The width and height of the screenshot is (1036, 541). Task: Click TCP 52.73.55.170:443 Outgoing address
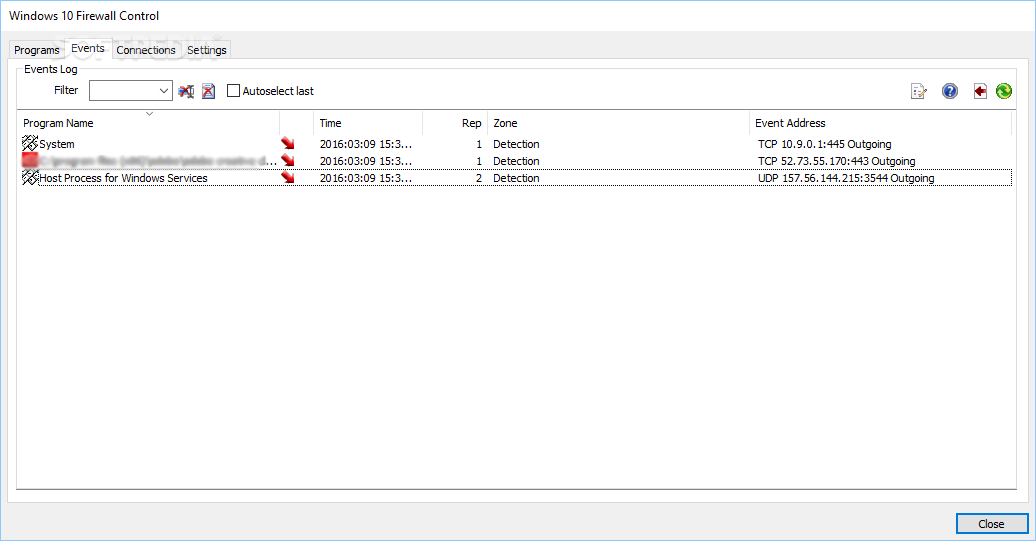[x=836, y=161]
